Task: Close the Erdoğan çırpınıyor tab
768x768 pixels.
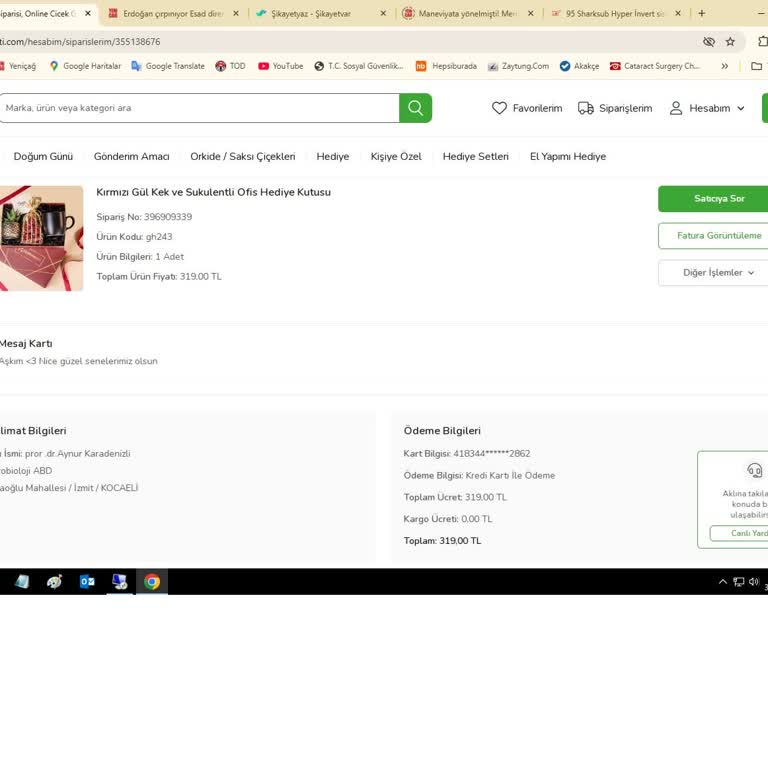Action: tap(236, 14)
